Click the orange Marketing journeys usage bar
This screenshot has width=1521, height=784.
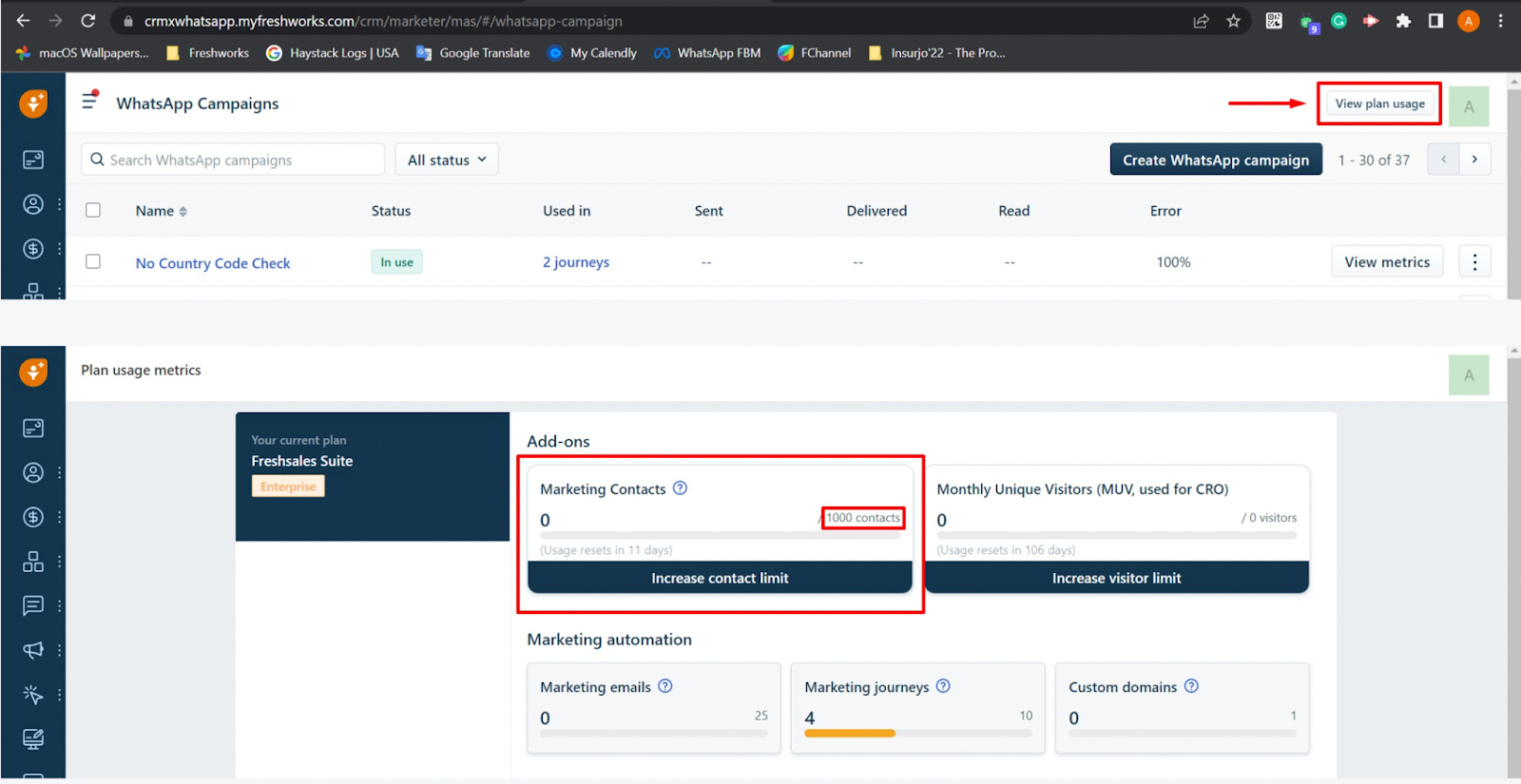tap(850, 733)
